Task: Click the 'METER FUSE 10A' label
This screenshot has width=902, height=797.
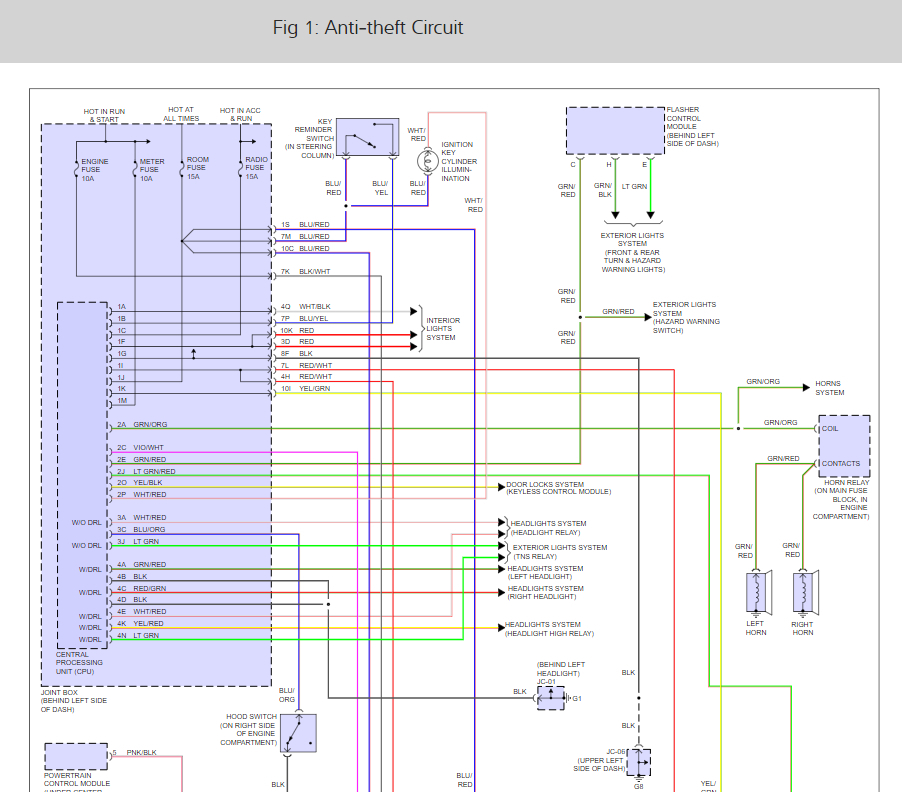Action: coord(152,170)
